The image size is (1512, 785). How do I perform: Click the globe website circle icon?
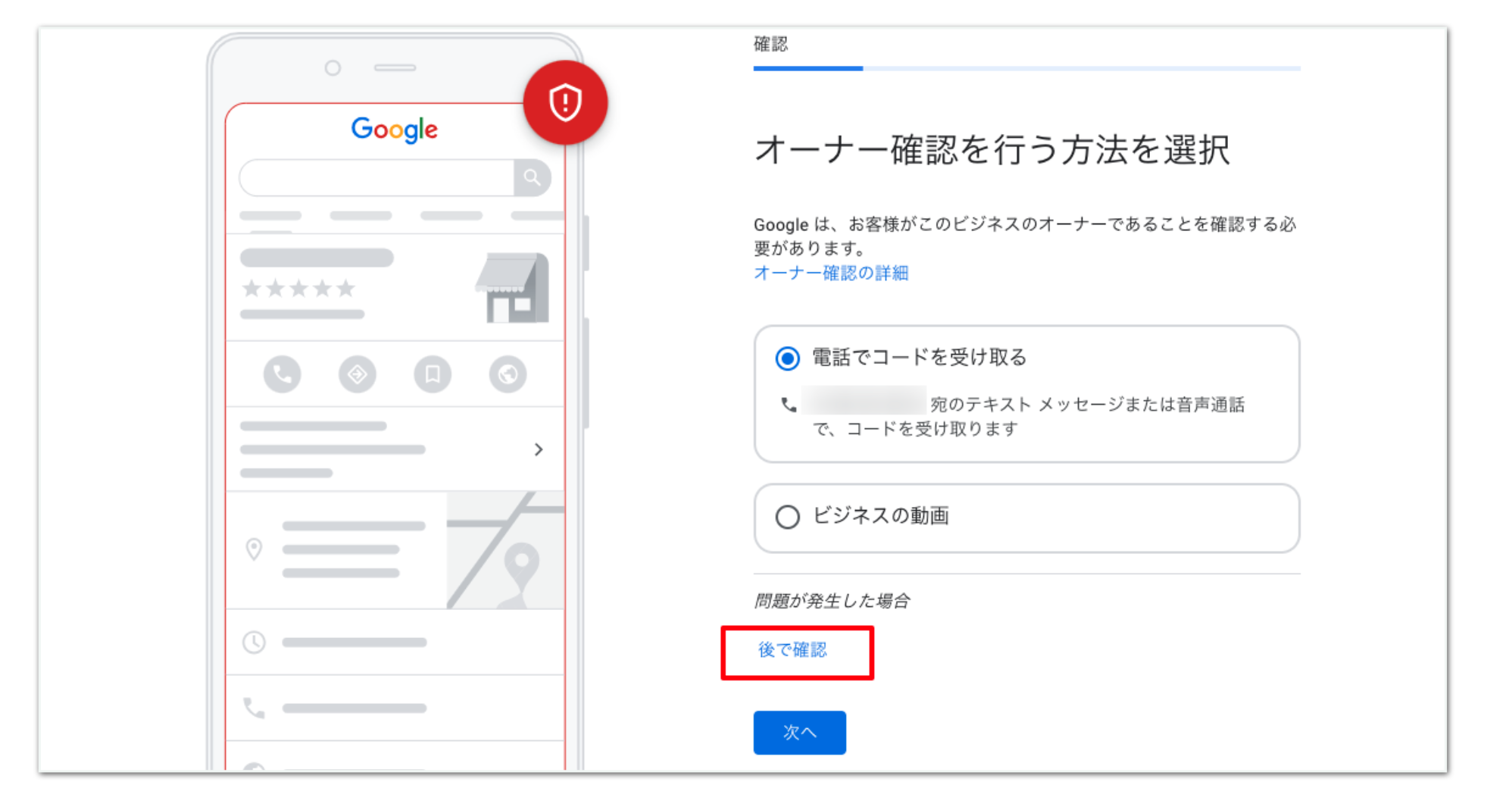(x=508, y=374)
